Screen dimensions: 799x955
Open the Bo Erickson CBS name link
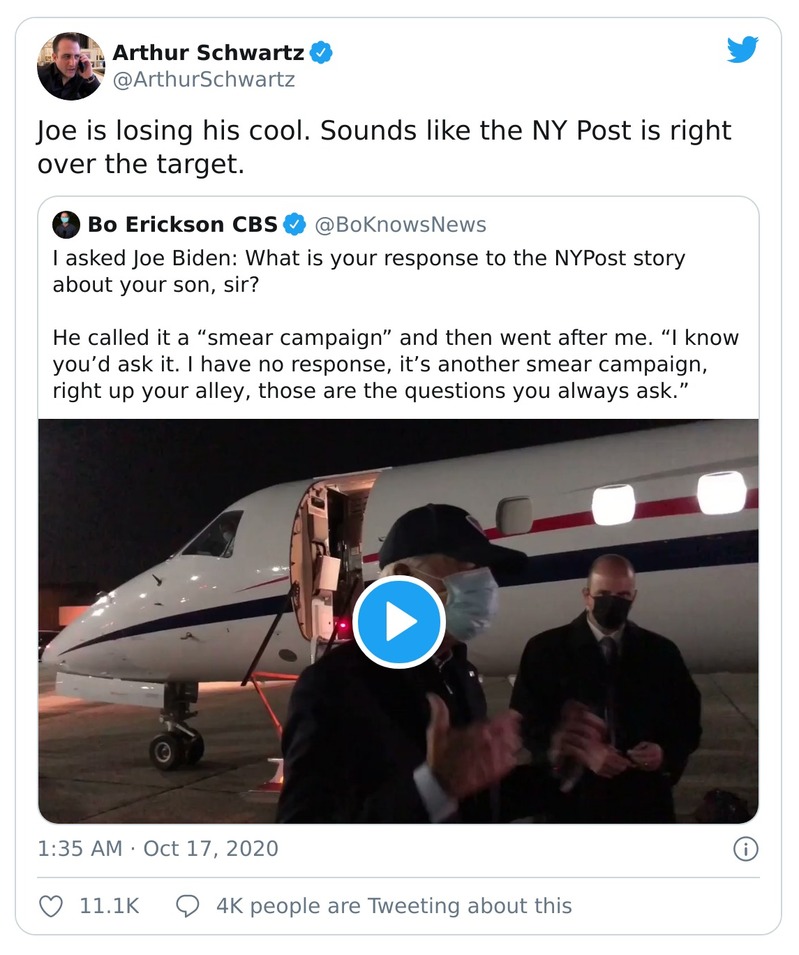click(183, 224)
